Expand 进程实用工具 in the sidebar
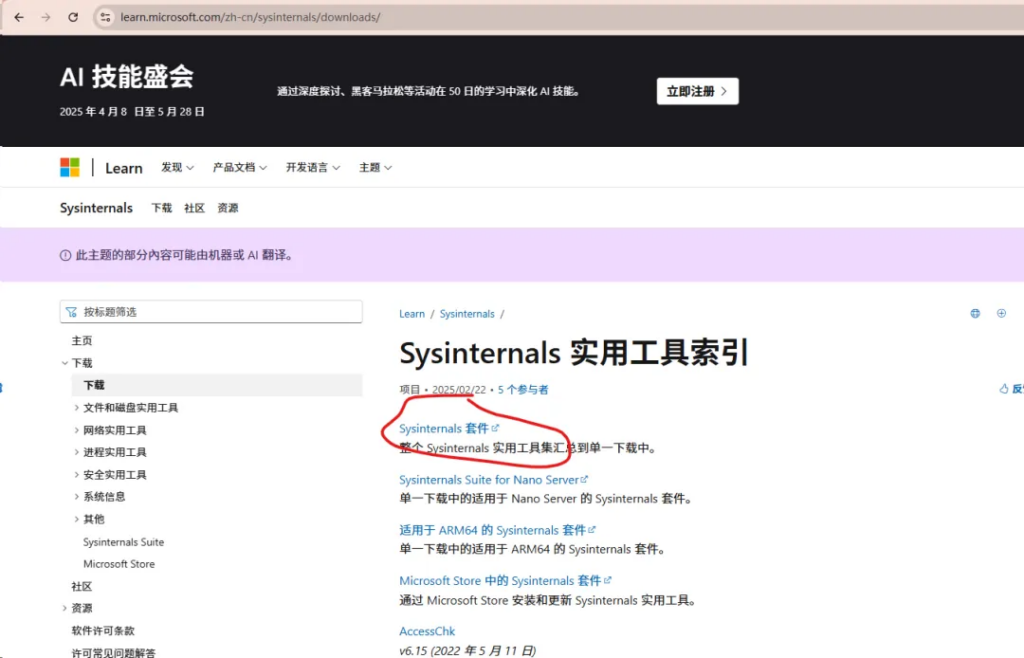This screenshot has height=658, width=1024. coord(76,452)
